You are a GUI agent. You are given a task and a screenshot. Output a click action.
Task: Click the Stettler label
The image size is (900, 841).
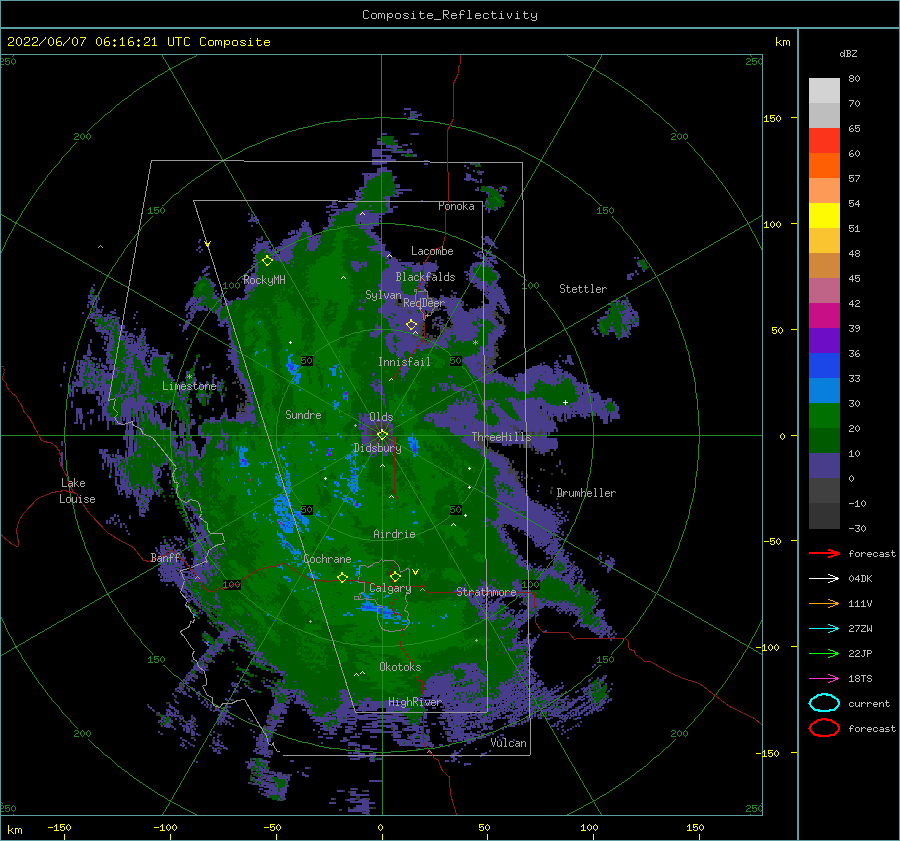point(583,289)
